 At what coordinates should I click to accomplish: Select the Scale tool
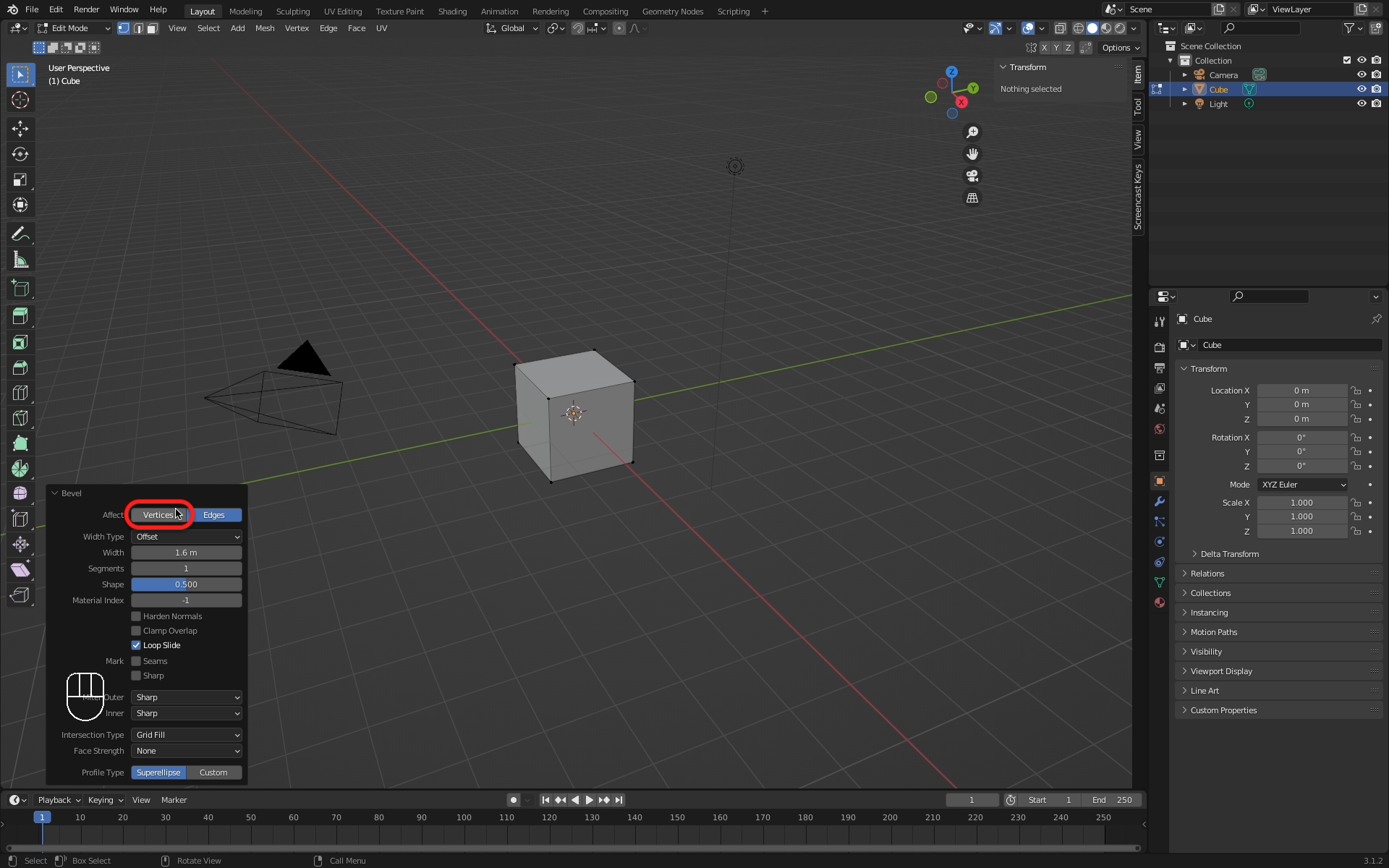tap(20, 179)
